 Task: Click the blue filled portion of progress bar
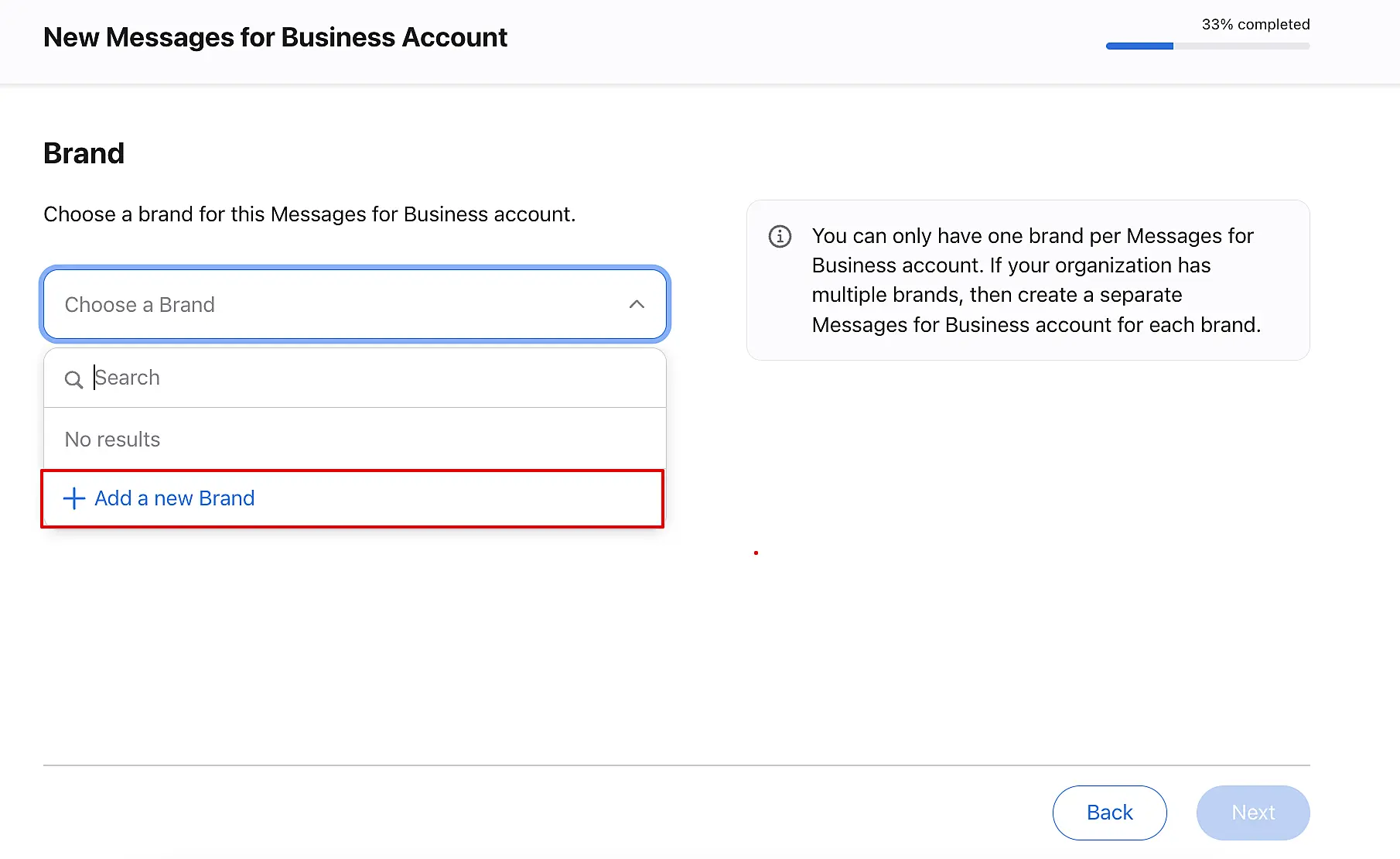1139,46
